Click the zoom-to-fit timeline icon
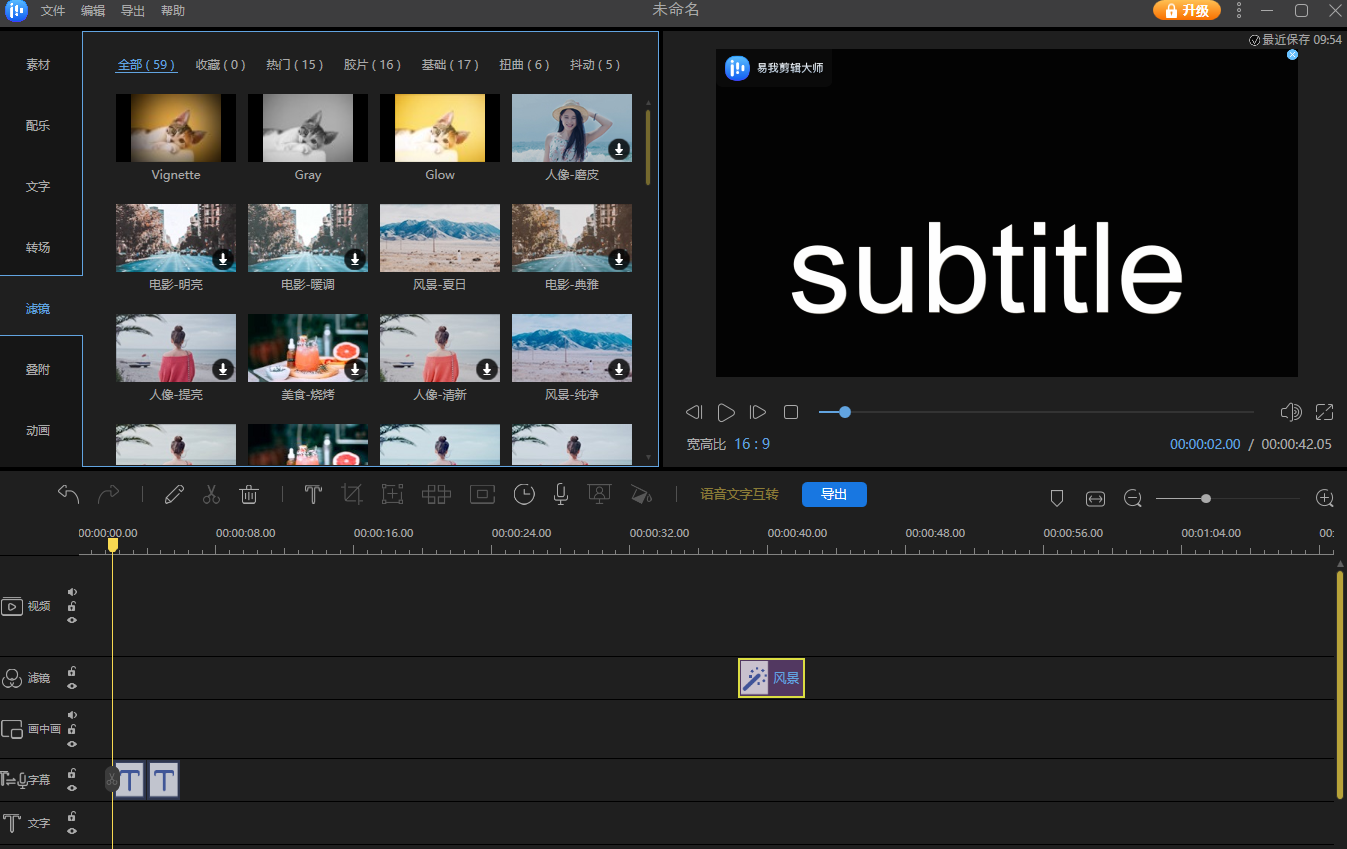Image resolution: width=1347 pixels, height=849 pixels. click(1095, 498)
